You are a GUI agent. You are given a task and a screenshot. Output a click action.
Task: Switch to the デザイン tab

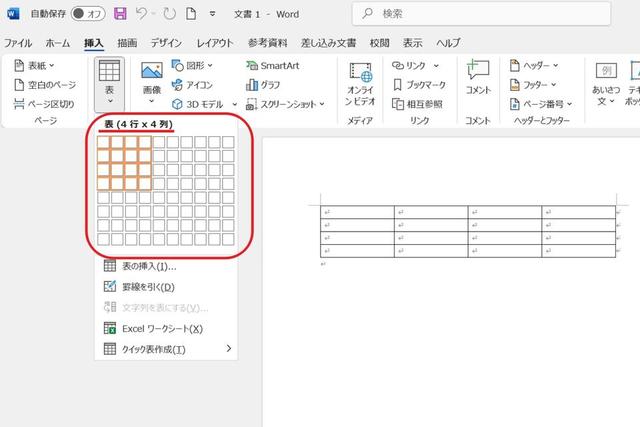(166, 43)
